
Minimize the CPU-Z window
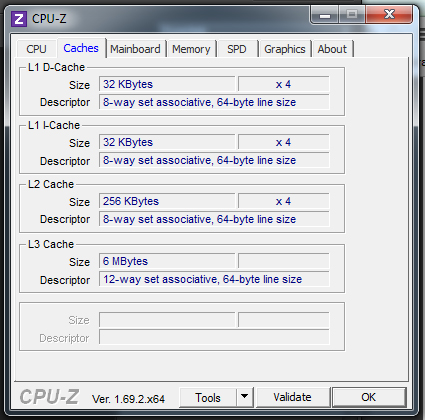325,15
